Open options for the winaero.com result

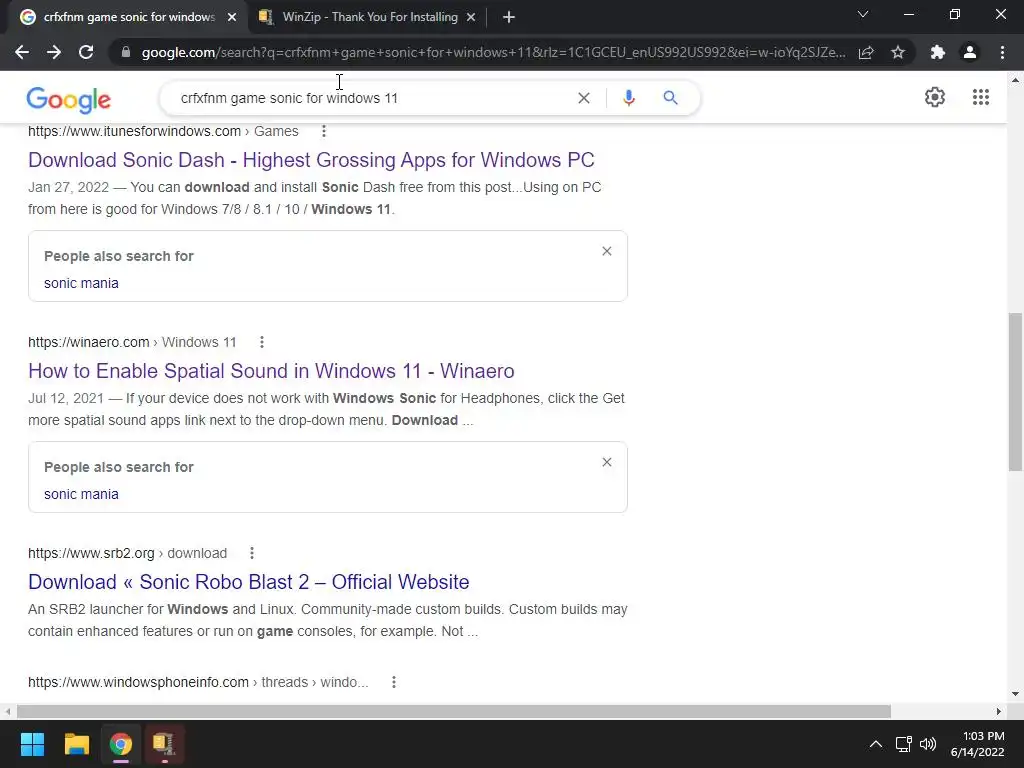(x=262, y=342)
